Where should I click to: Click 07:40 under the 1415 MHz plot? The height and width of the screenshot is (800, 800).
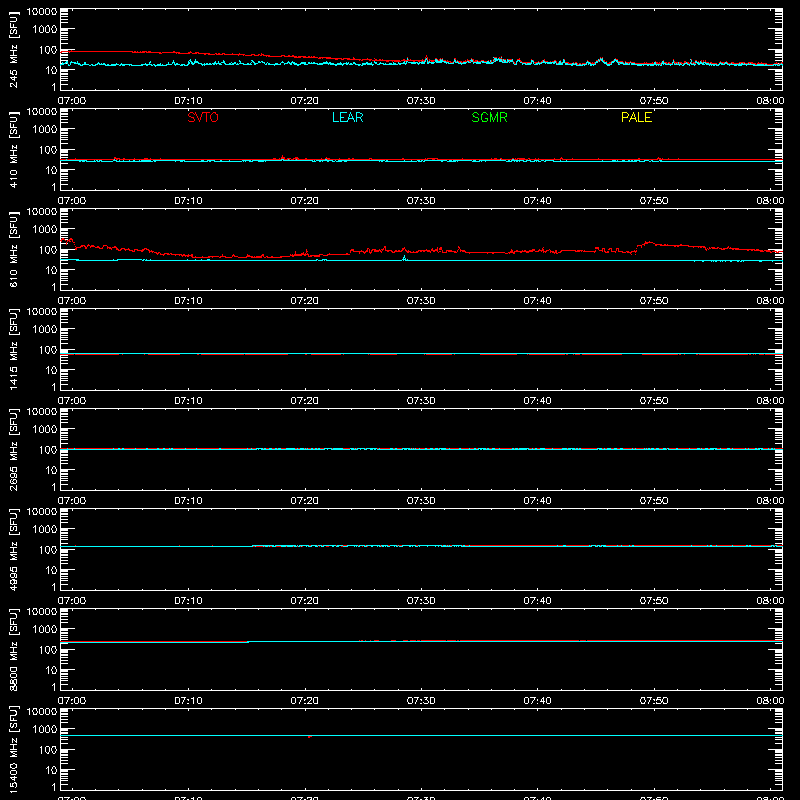[537, 401]
